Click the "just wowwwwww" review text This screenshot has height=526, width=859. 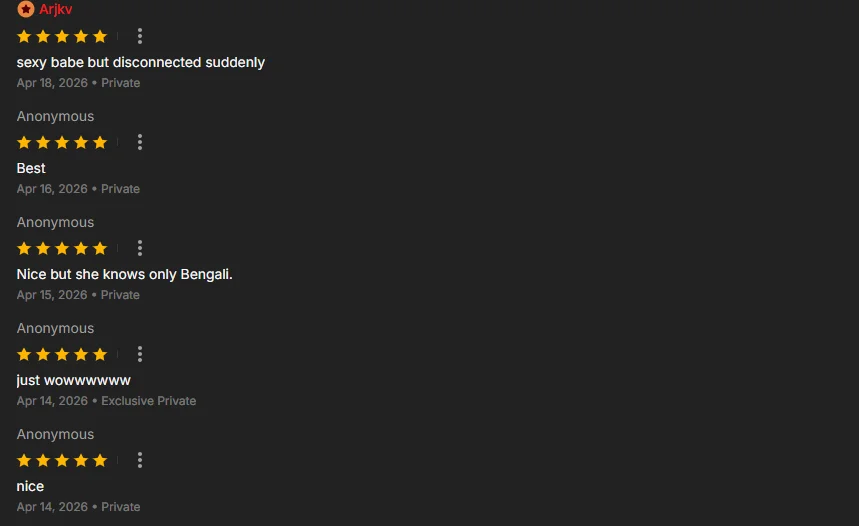73,380
